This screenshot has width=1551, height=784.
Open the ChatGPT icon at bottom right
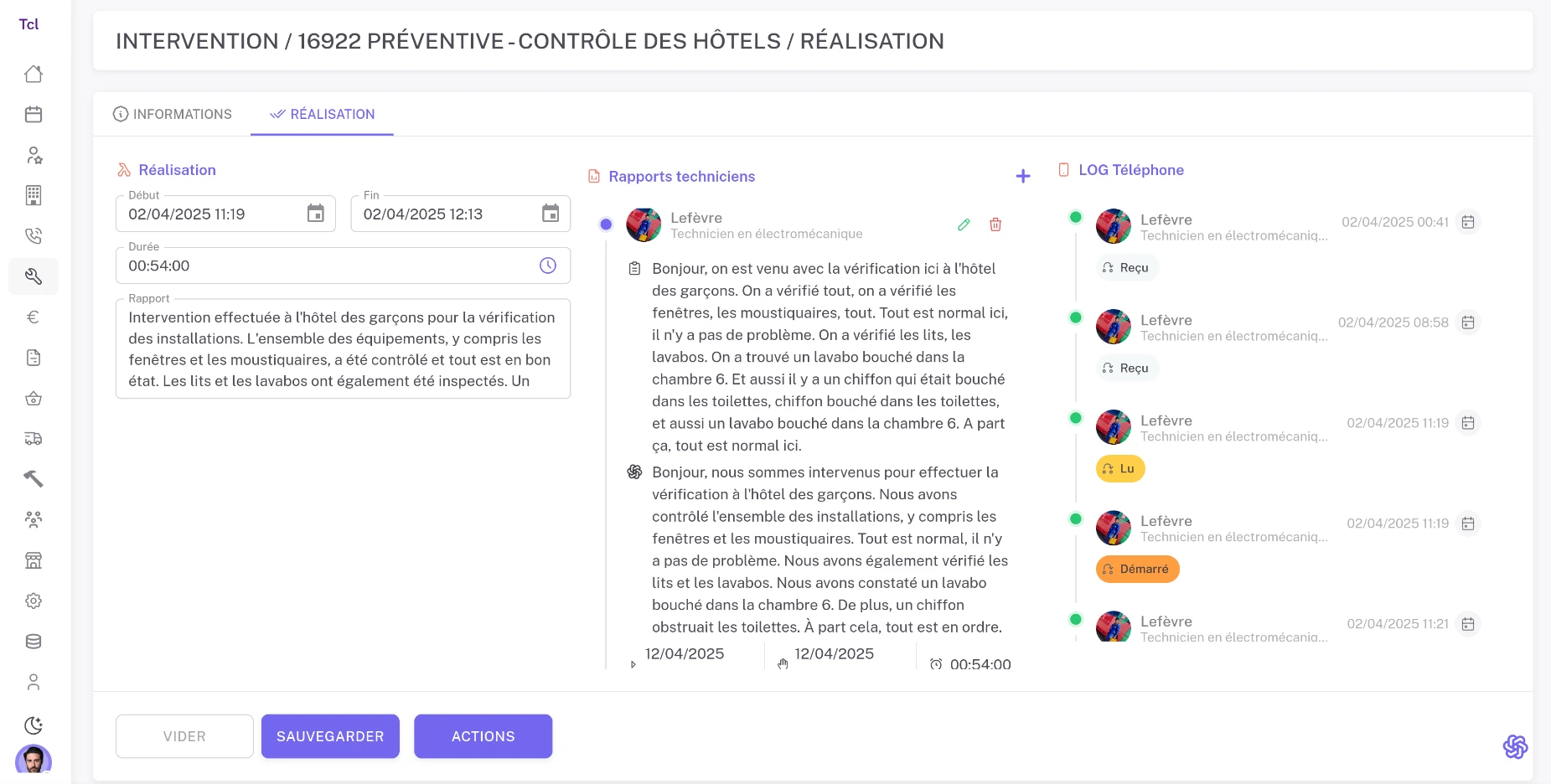tap(1515, 746)
